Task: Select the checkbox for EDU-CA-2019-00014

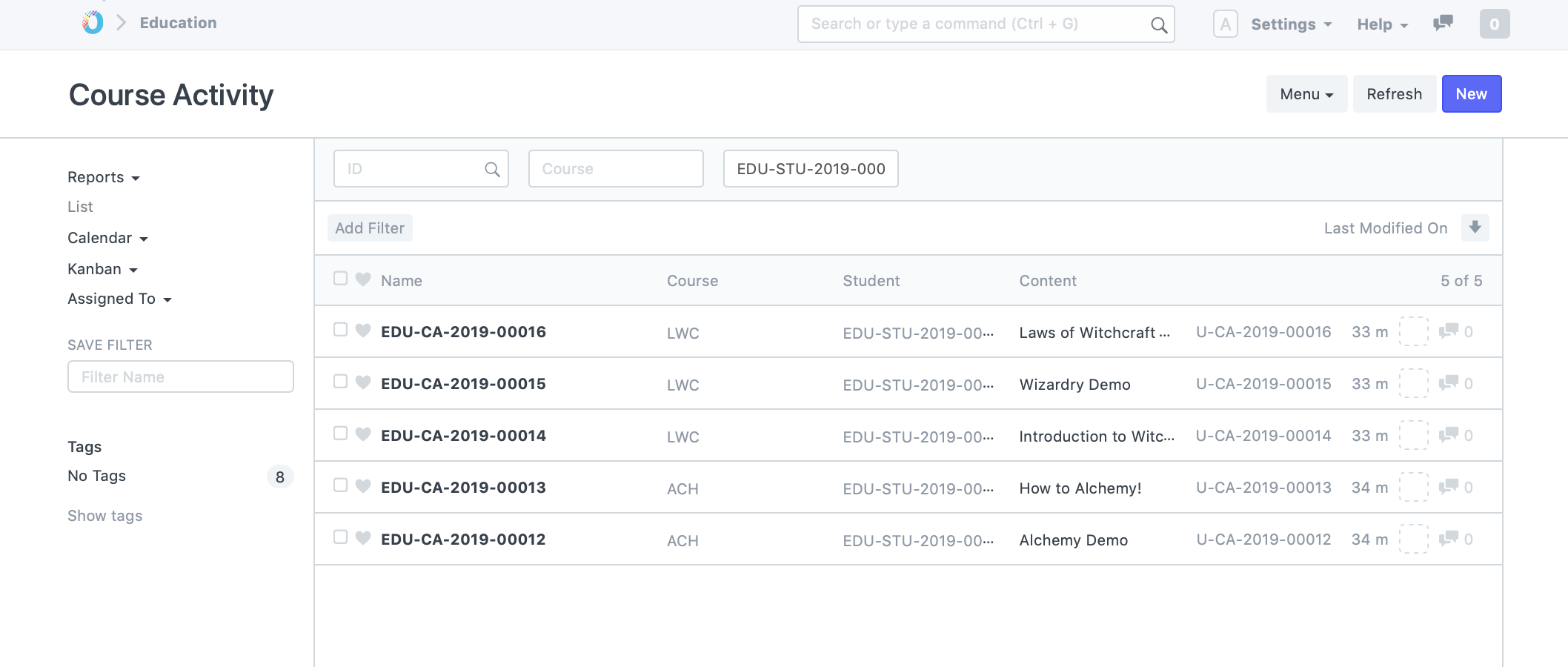Action: pyautogui.click(x=341, y=434)
